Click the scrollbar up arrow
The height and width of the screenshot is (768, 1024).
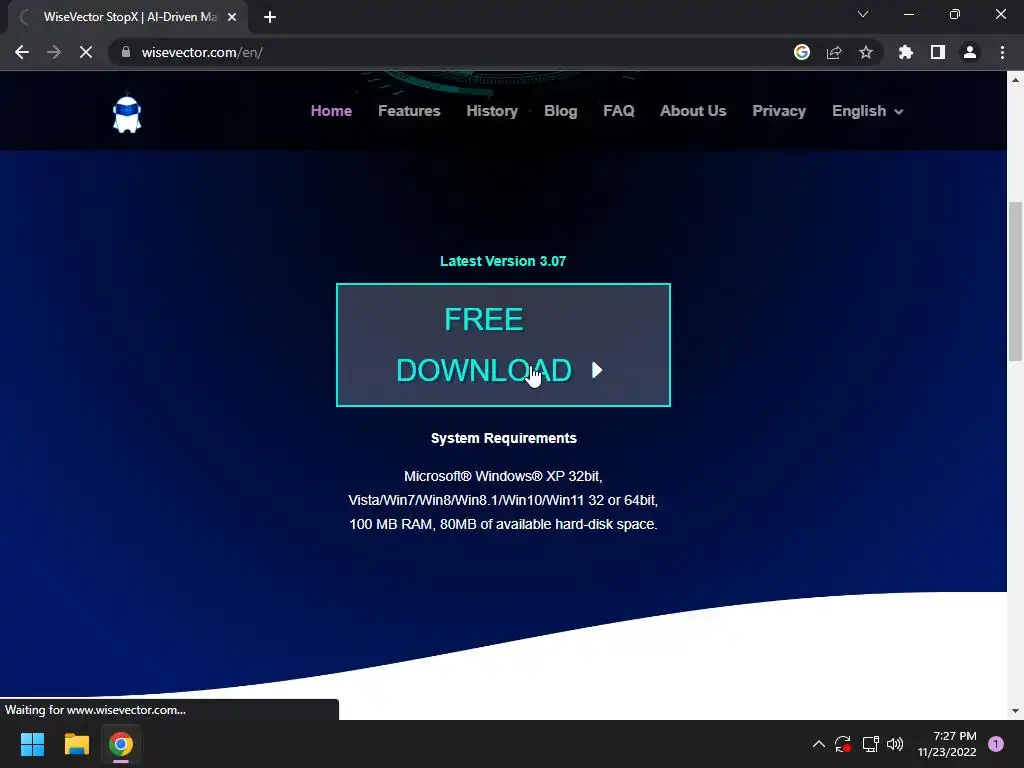click(x=1015, y=80)
